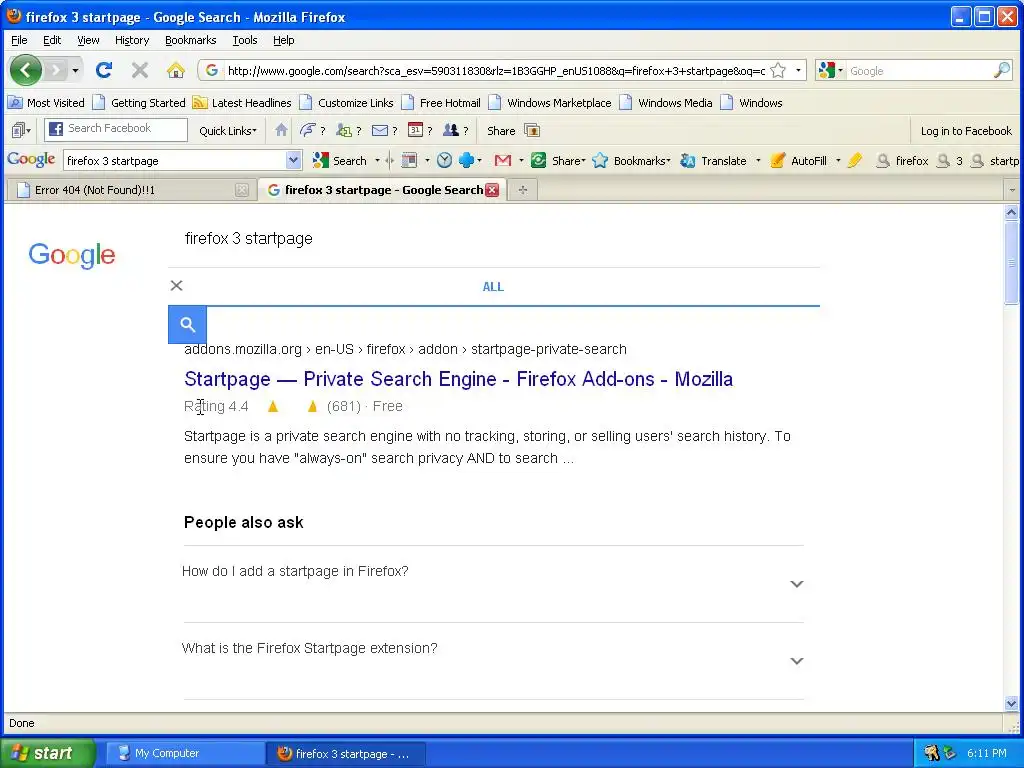The width and height of the screenshot is (1024, 768).
Task: Click the Google Toolbar clock icon
Action: (444, 160)
